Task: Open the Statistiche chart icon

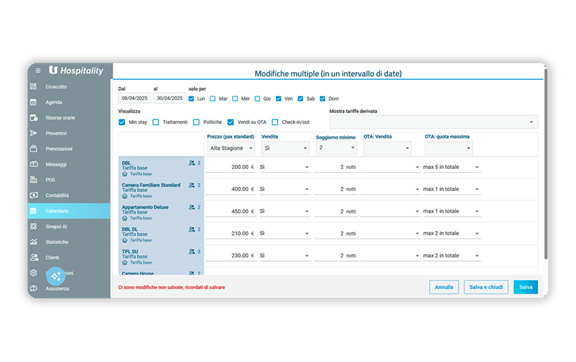Action: pos(33,242)
